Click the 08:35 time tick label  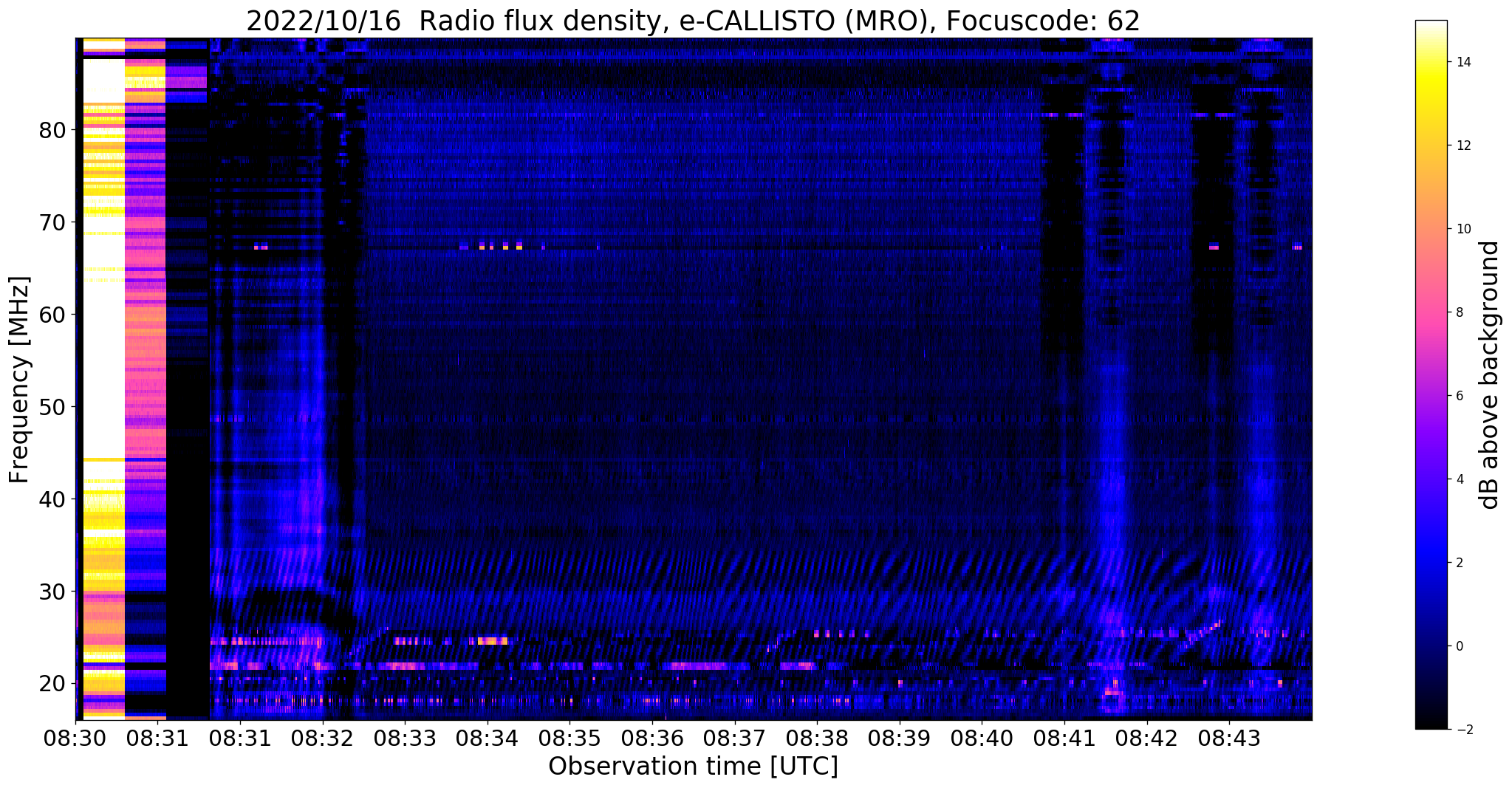coord(570,738)
